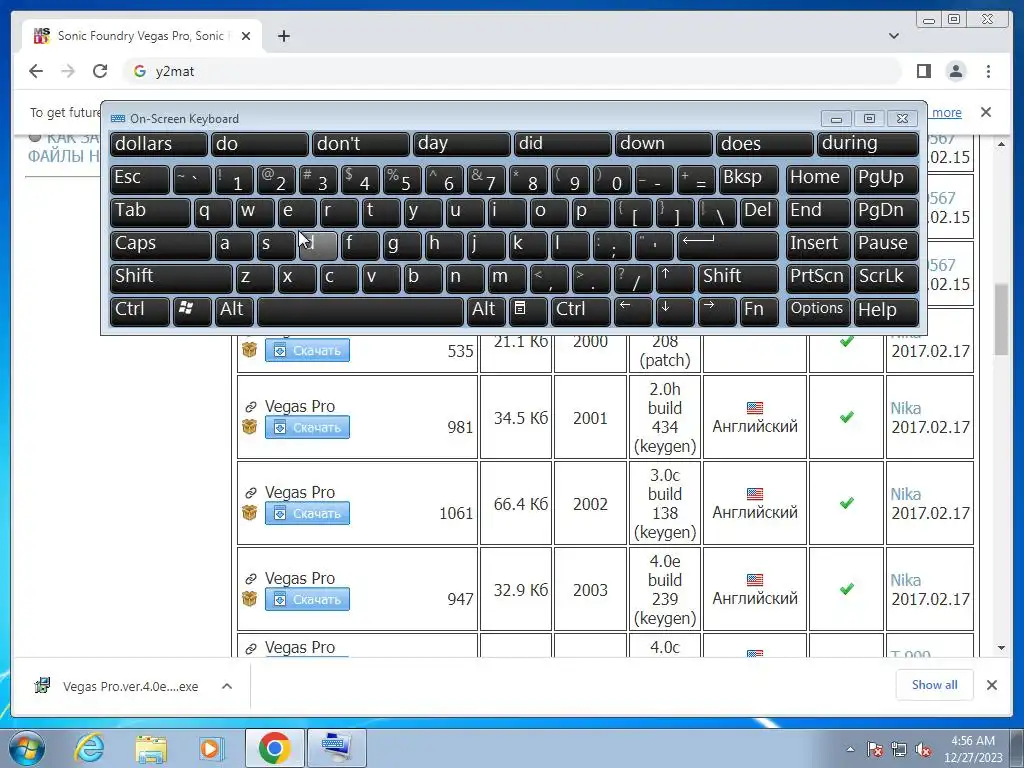Download the Vegas Pro patch 208 file
The height and width of the screenshot is (768, 1024).
[307, 351]
